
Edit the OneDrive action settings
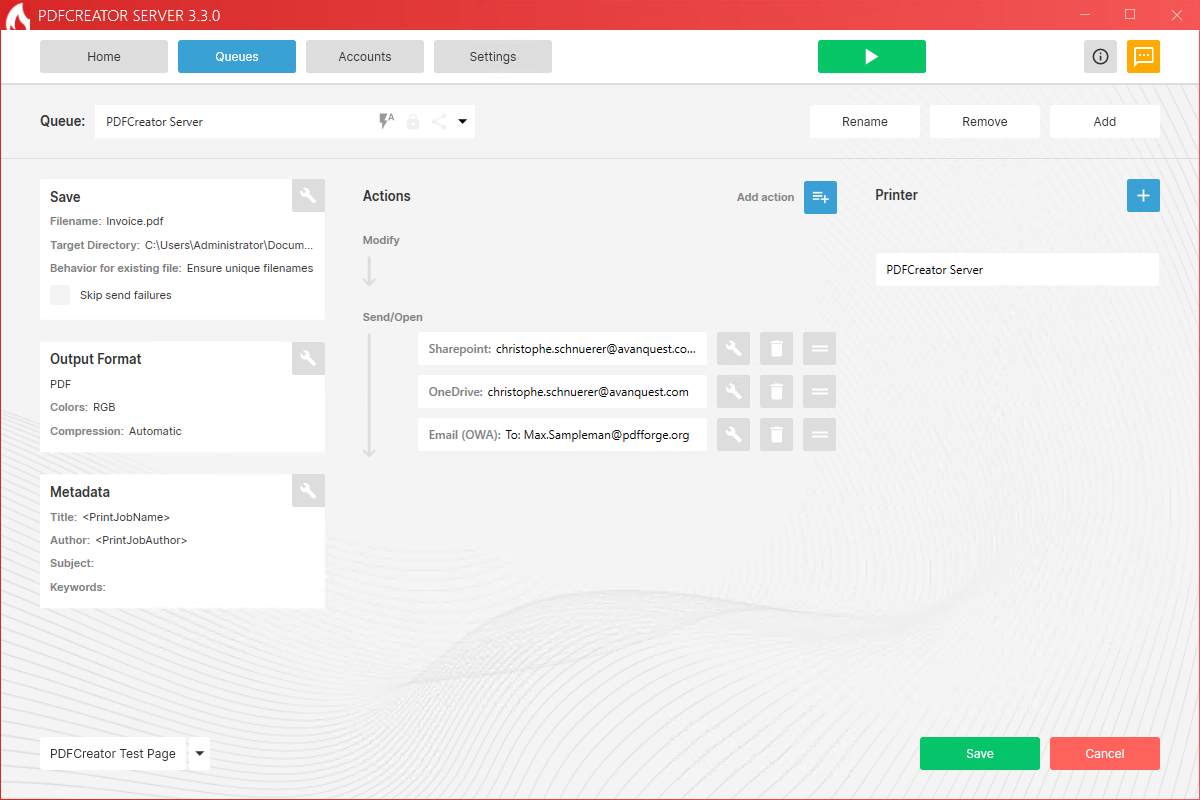(733, 392)
